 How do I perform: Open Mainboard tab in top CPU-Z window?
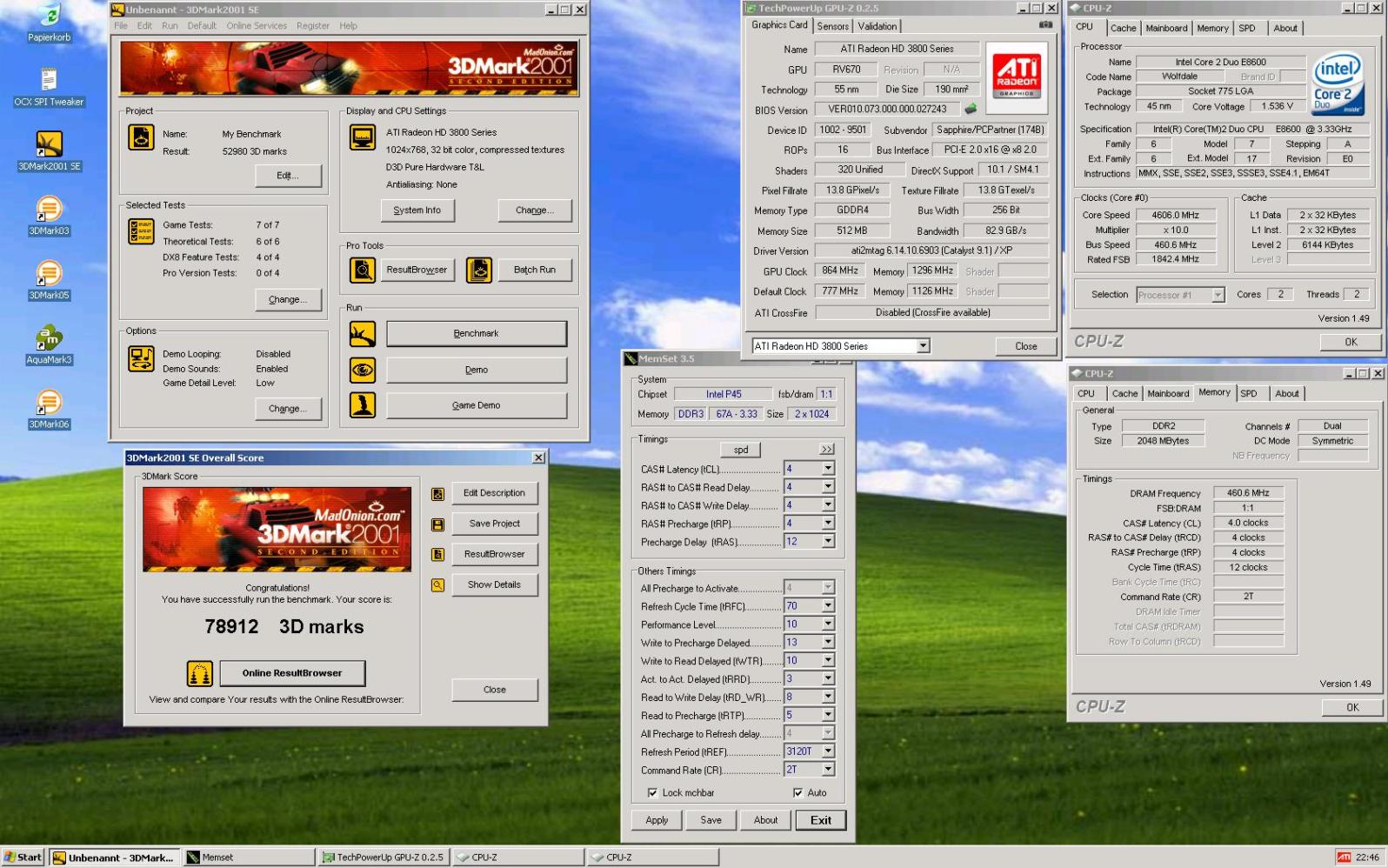[1166, 28]
